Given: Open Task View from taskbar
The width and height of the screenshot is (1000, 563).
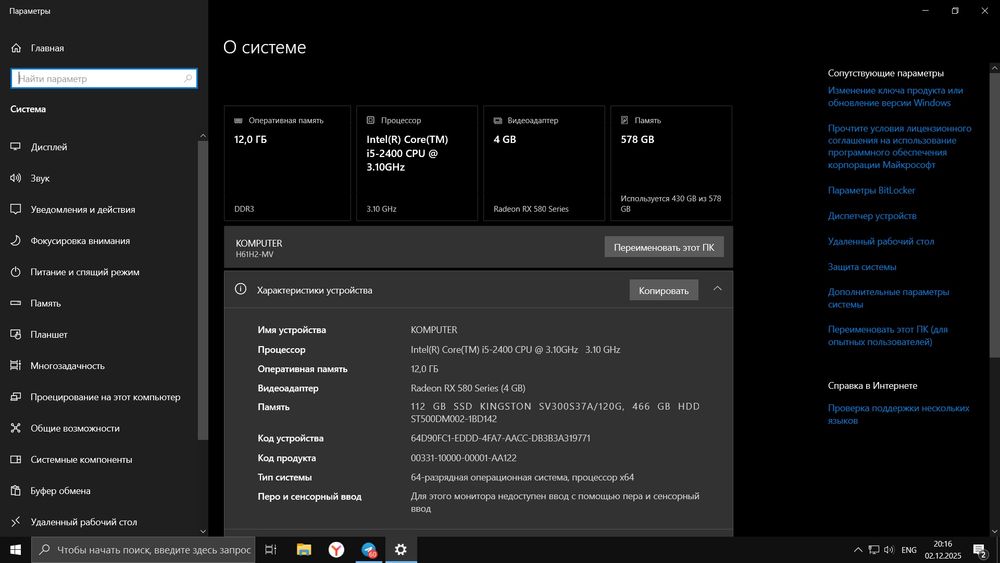Looking at the screenshot, I should (x=270, y=549).
